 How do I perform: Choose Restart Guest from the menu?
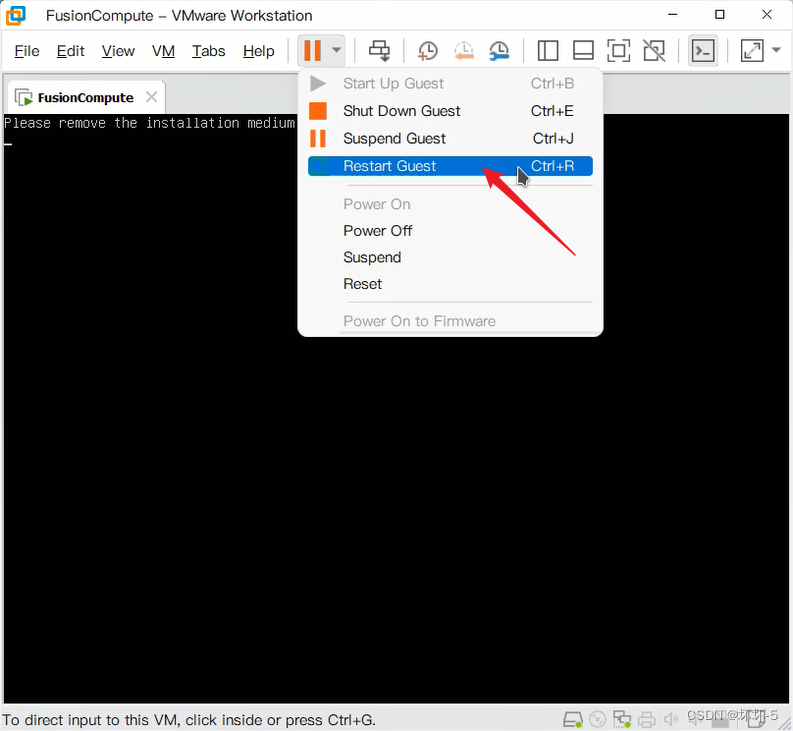point(450,166)
